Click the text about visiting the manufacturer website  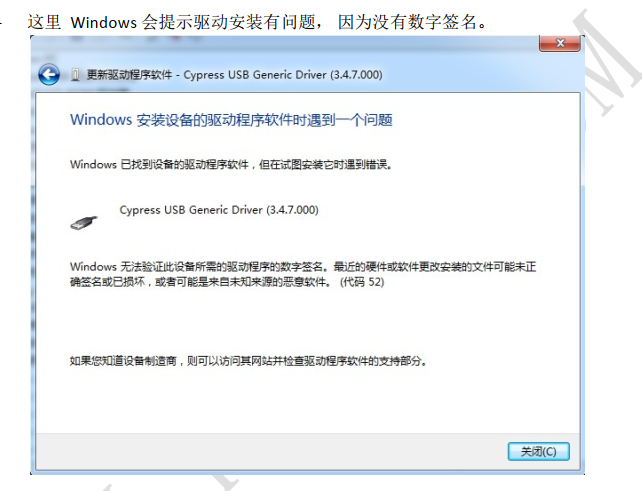point(248,361)
